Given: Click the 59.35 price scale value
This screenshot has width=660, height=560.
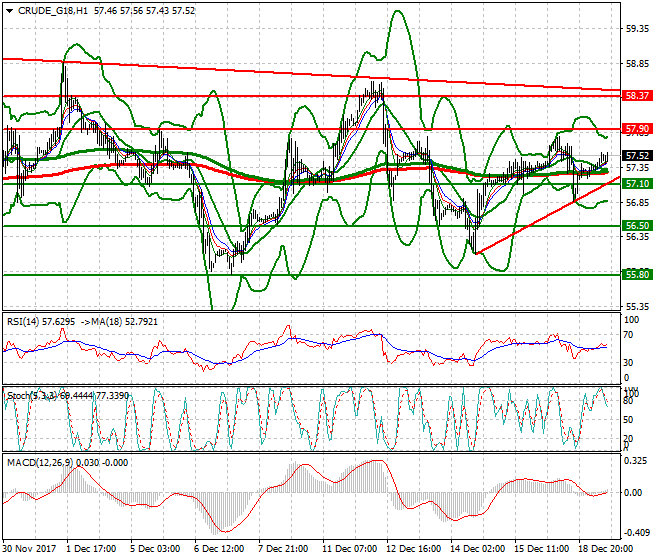Looking at the screenshot, I should [x=636, y=29].
